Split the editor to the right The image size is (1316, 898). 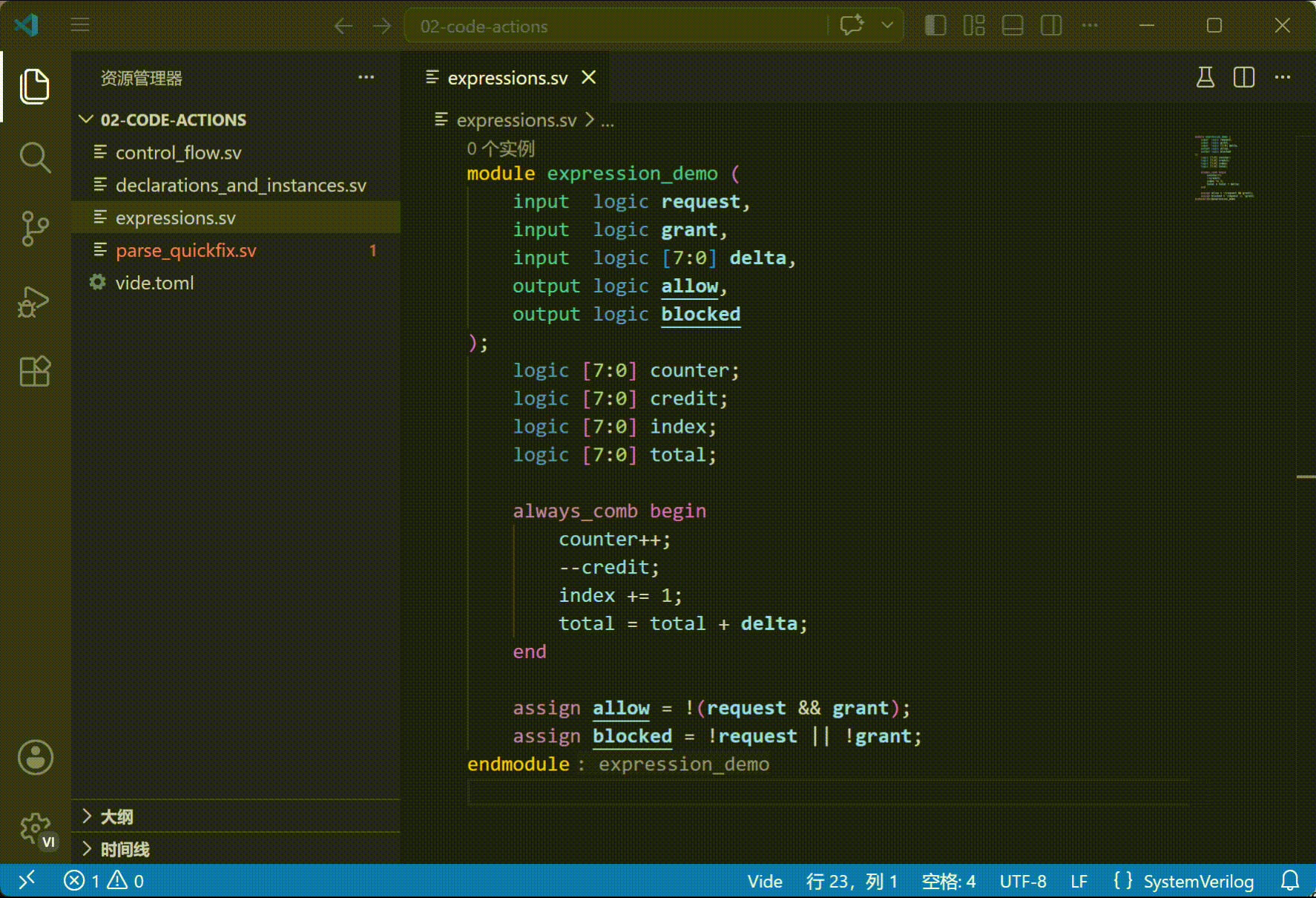[1244, 77]
